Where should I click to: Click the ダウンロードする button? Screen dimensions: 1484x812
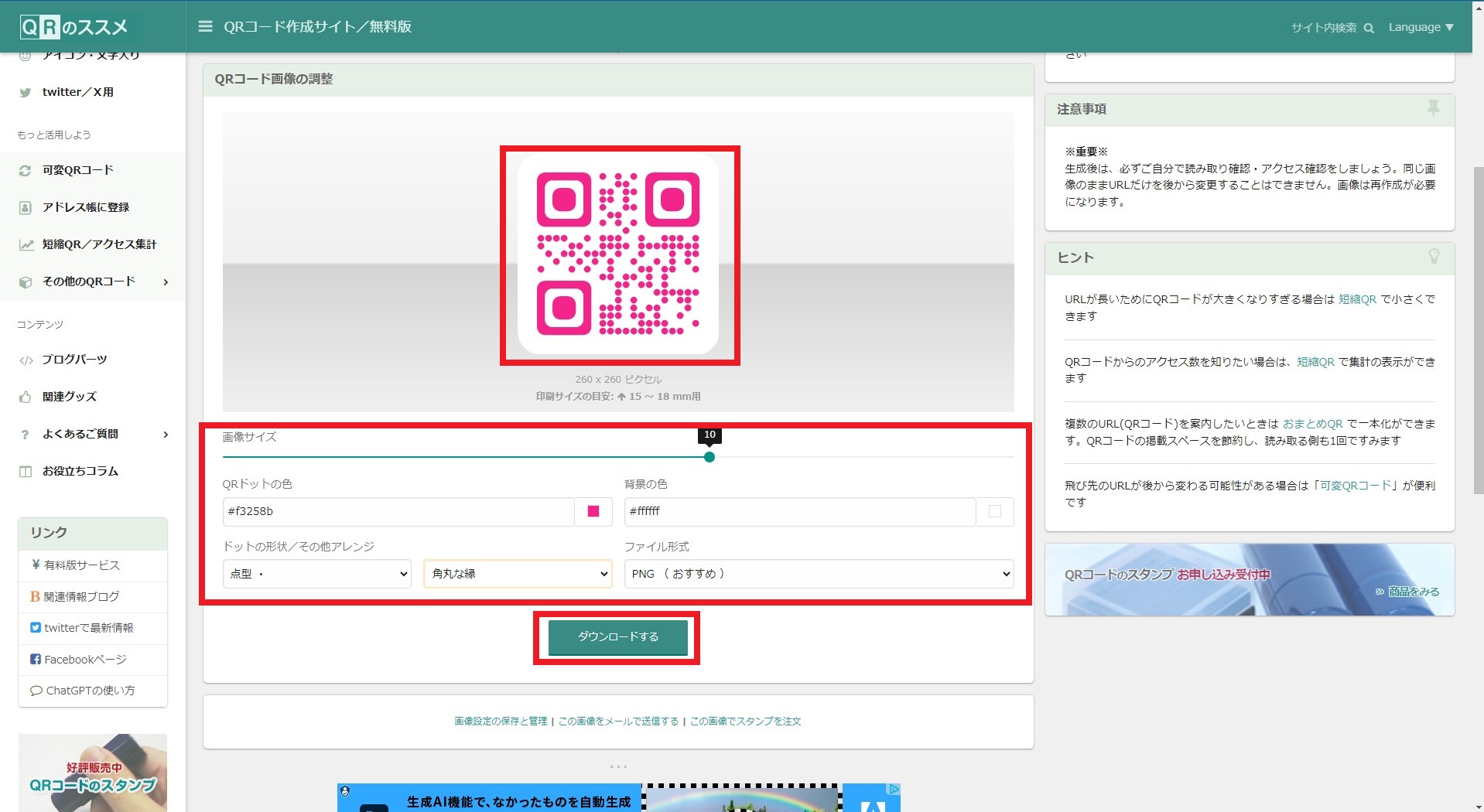click(617, 636)
